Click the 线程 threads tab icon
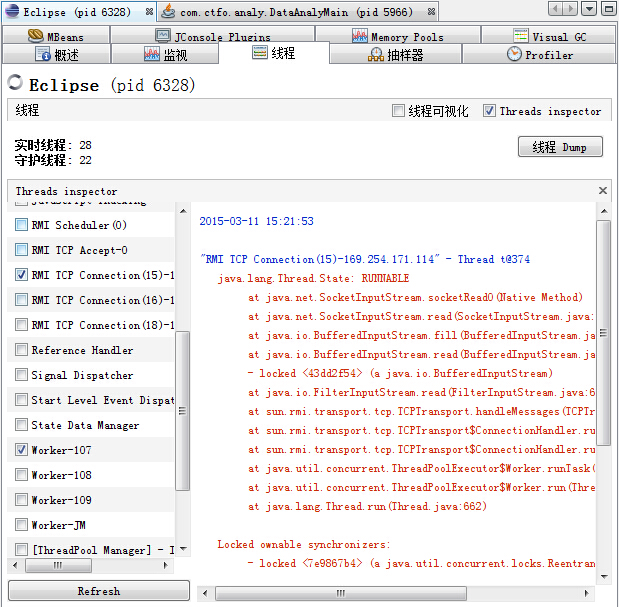The height and width of the screenshot is (607, 619). 260,52
